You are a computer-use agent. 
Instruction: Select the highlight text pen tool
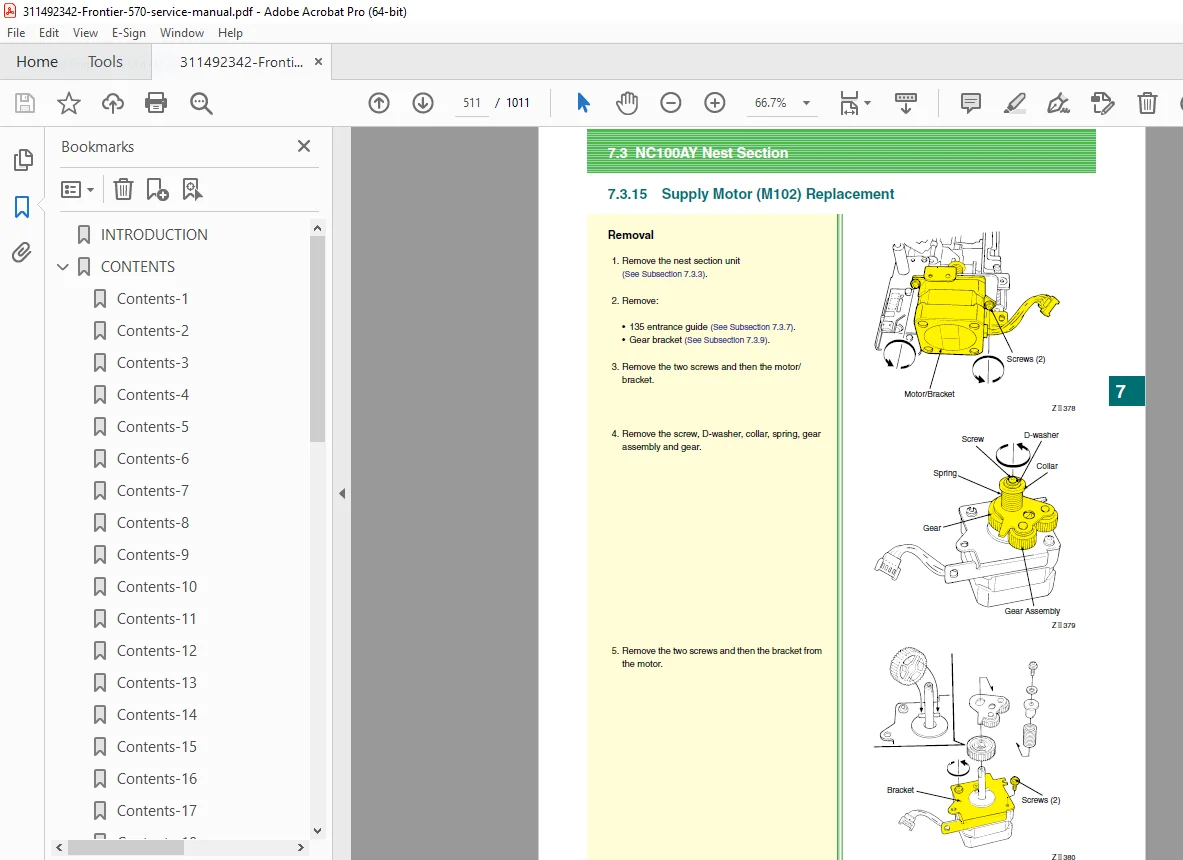pyautogui.click(x=1015, y=103)
